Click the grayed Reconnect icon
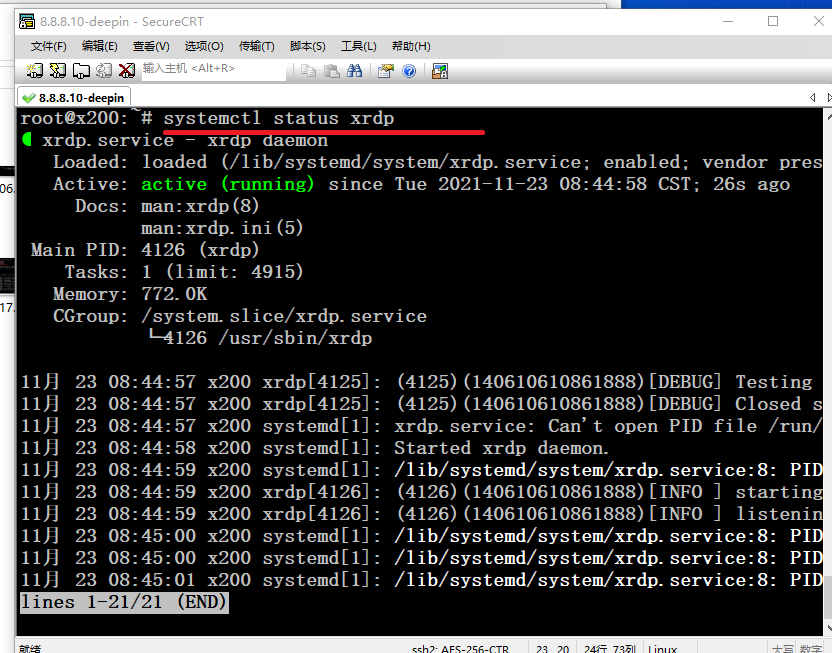 coord(103,71)
